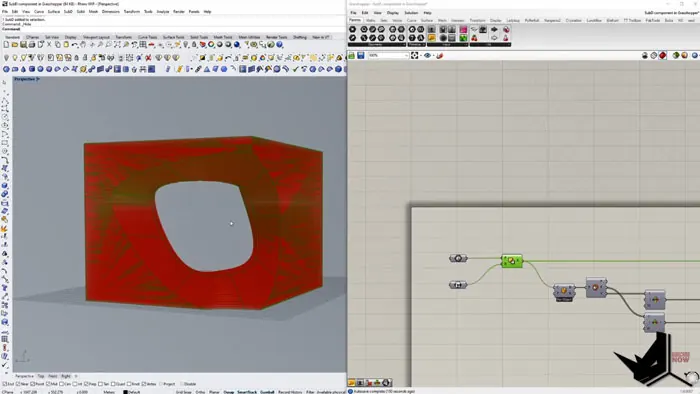
Task: Switch to the Kangaroo2 tab in Grasshopper
Action: coord(552,21)
